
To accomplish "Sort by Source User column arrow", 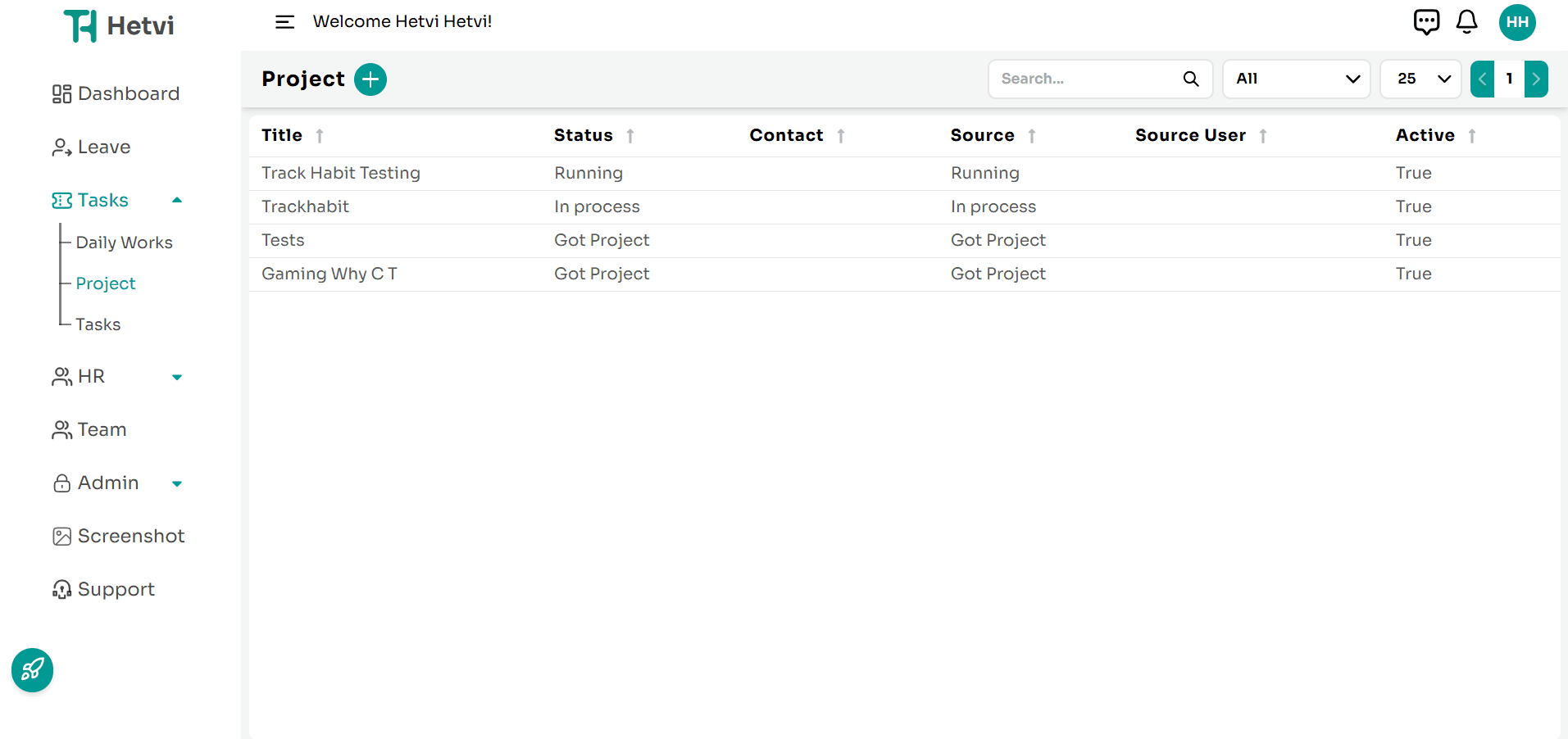I will coord(1263,136).
